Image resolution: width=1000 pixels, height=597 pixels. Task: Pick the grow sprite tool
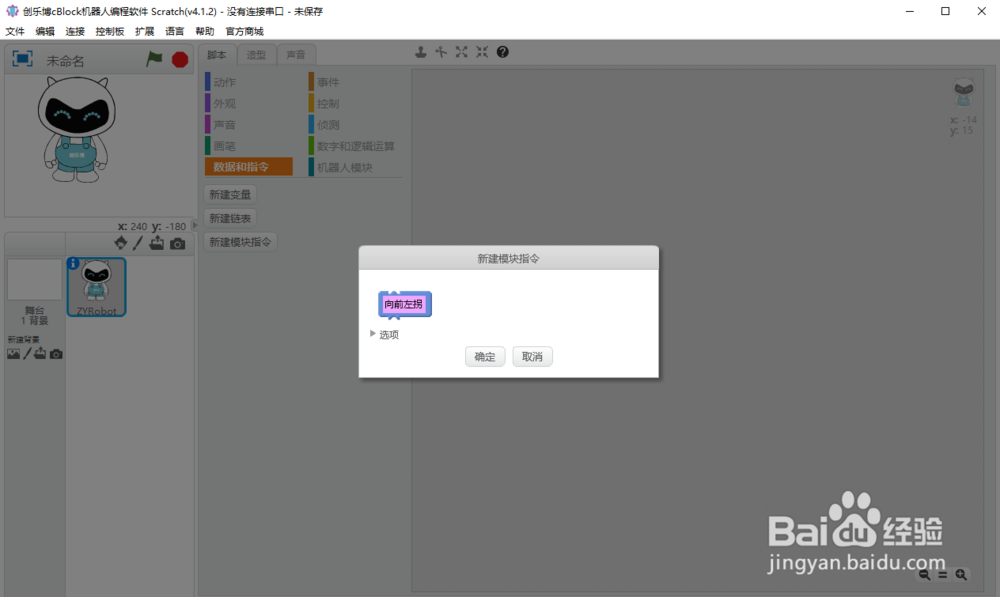pyautogui.click(x=461, y=51)
